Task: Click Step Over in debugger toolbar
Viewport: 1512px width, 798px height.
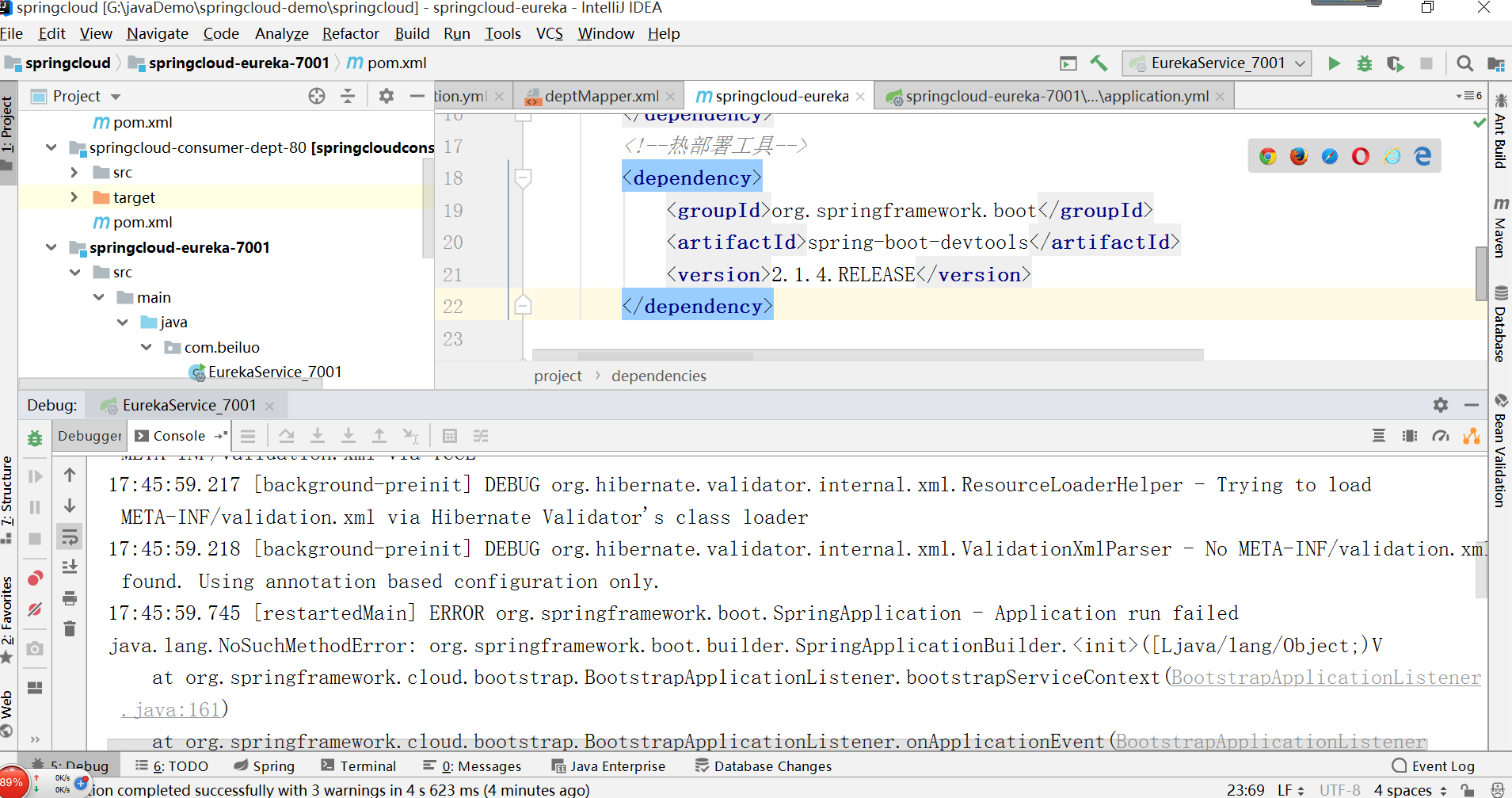Action: click(287, 436)
